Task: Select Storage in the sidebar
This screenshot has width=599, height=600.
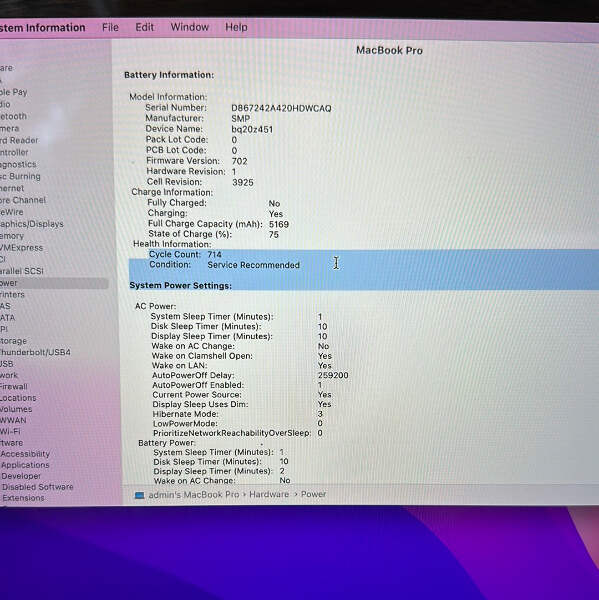Action: click(13, 341)
